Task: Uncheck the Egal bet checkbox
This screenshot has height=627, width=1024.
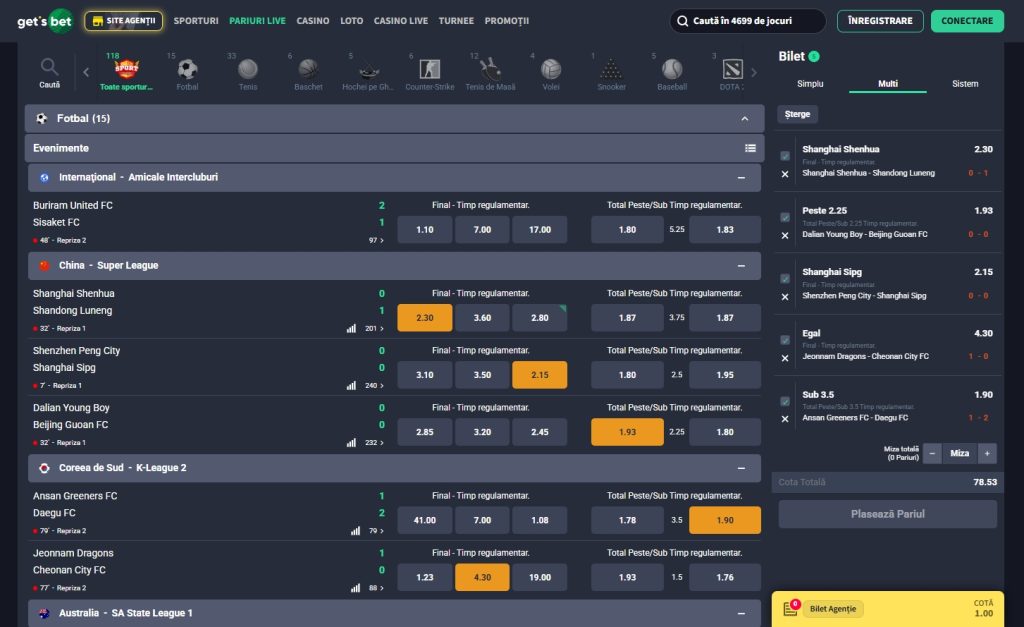Action: click(x=785, y=340)
